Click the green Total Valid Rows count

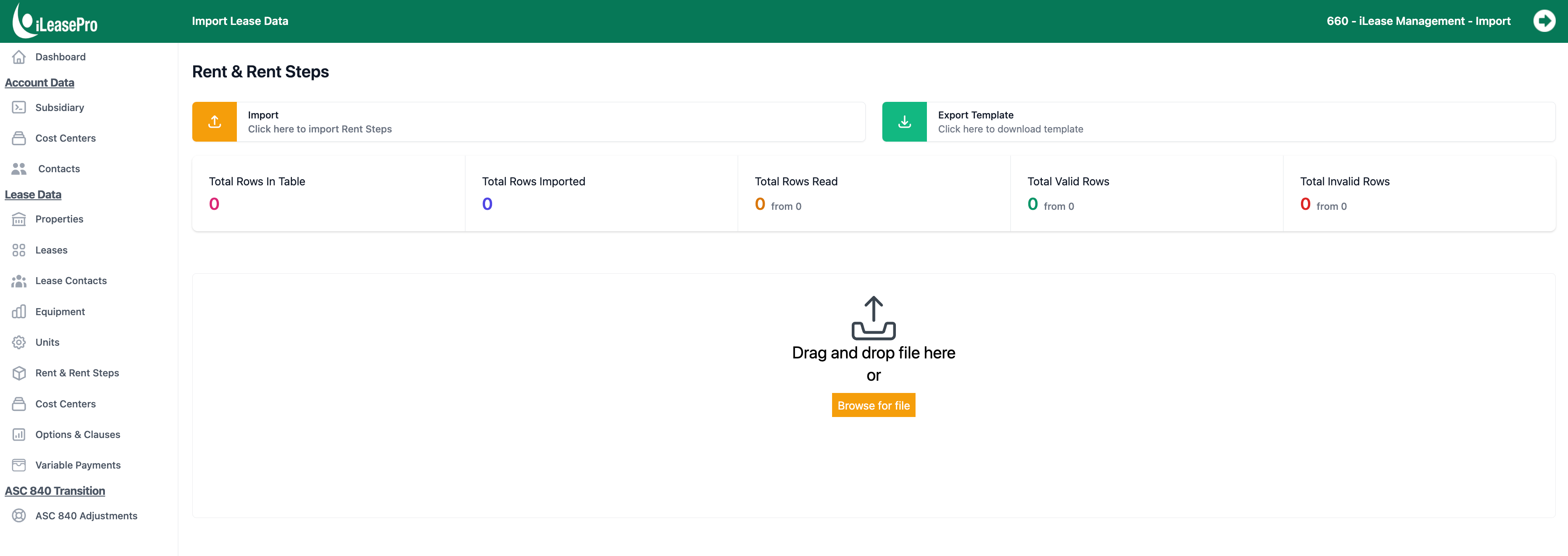1032,204
